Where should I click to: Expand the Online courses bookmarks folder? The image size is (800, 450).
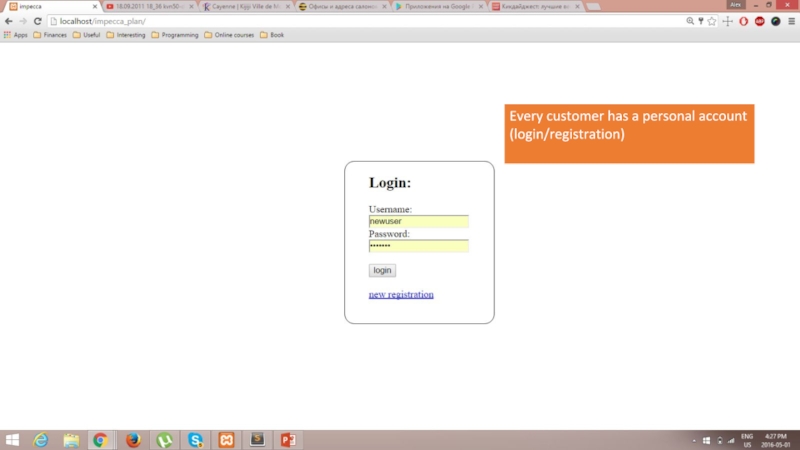coord(229,34)
